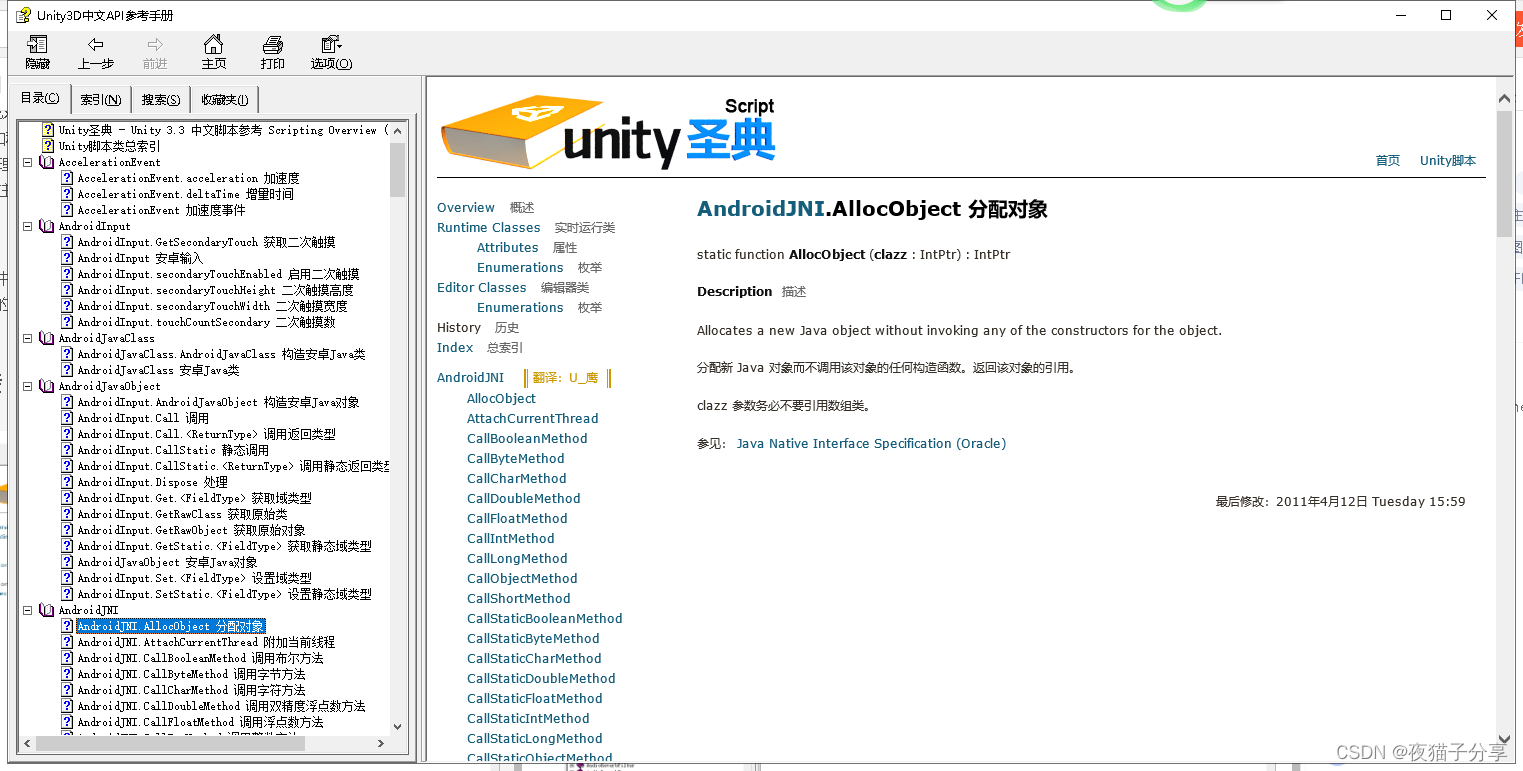Collapse the AndroidJavaObject tree node

[28, 386]
